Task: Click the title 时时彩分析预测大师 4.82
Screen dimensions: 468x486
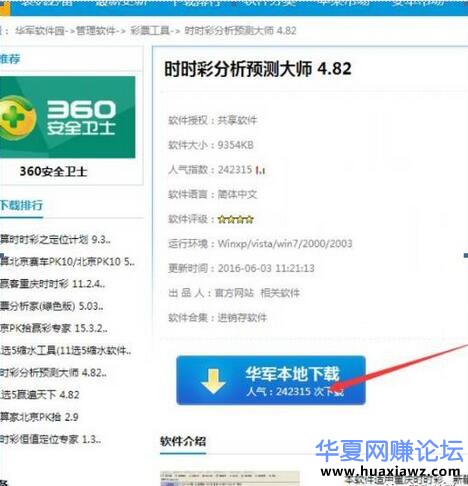Action: click(x=258, y=69)
